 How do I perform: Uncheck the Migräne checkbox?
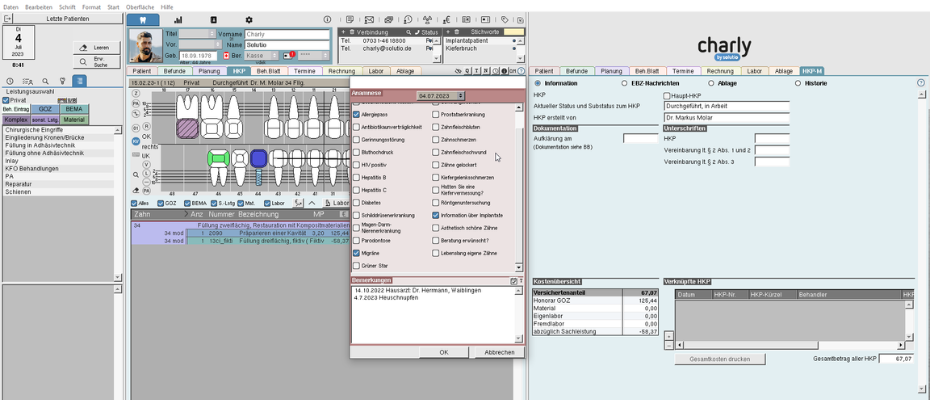click(356, 253)
